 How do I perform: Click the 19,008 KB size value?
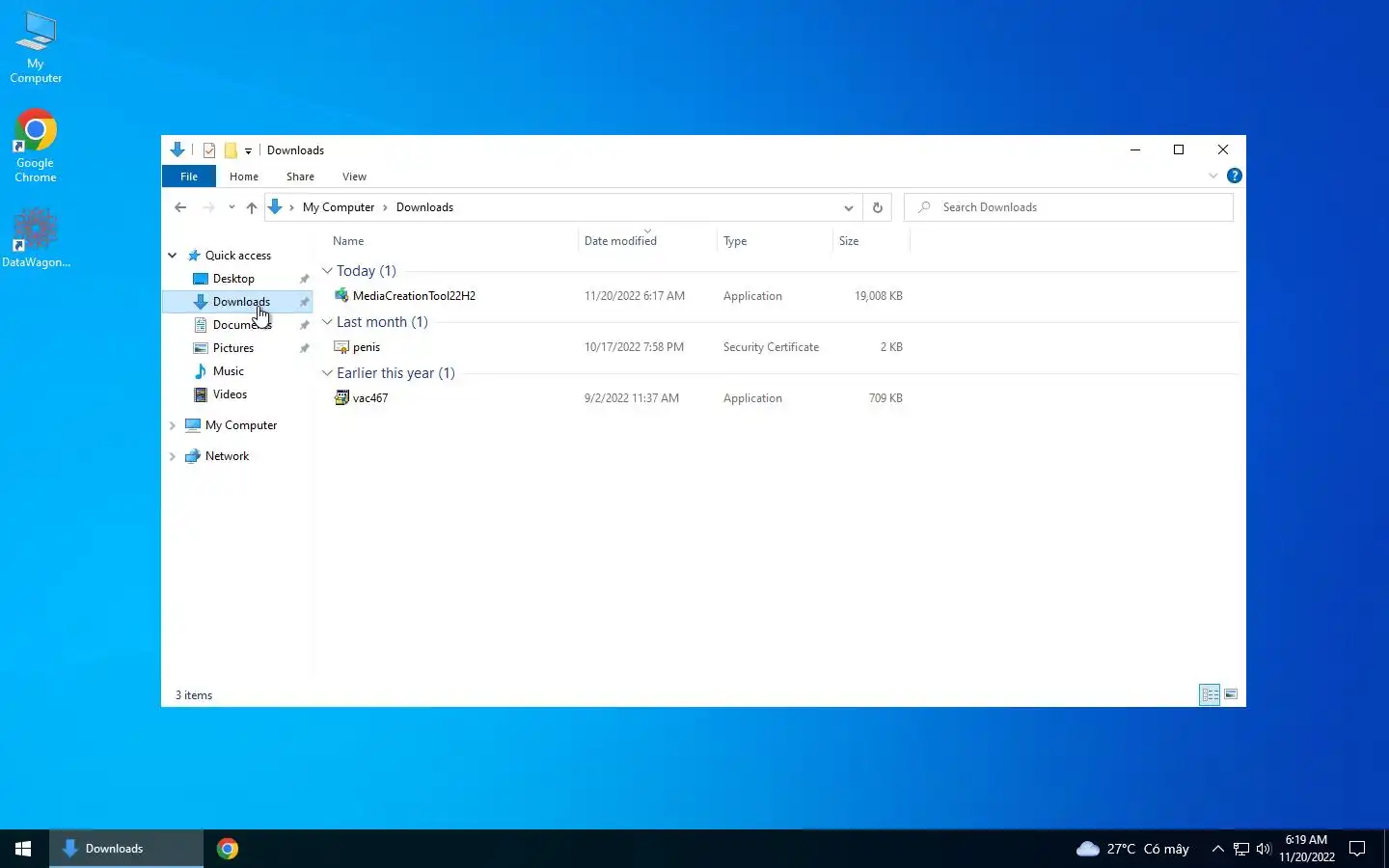point(878,296)
